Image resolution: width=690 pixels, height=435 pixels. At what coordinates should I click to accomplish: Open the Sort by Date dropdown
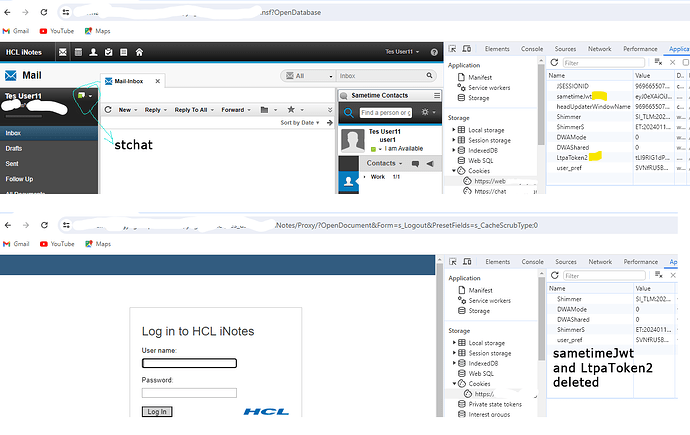(300, 123)
